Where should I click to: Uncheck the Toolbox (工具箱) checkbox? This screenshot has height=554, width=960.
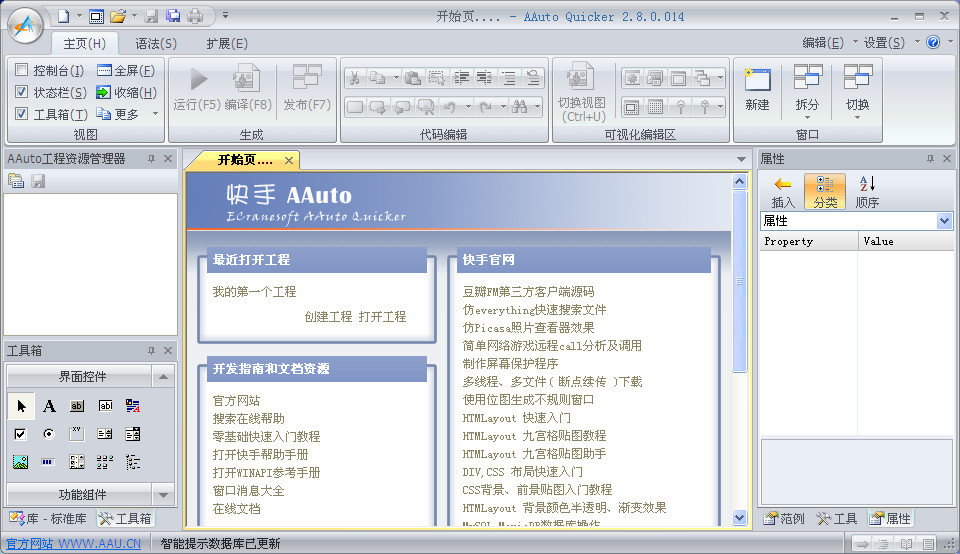pos(21,114)
